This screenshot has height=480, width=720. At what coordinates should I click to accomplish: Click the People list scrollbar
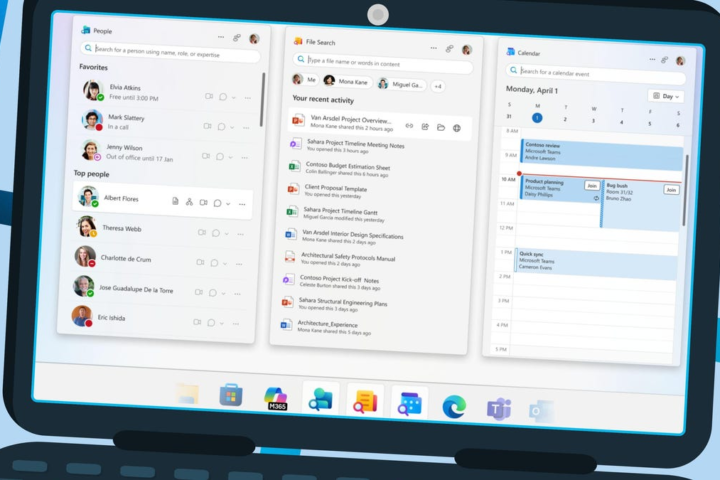[263, 99]
